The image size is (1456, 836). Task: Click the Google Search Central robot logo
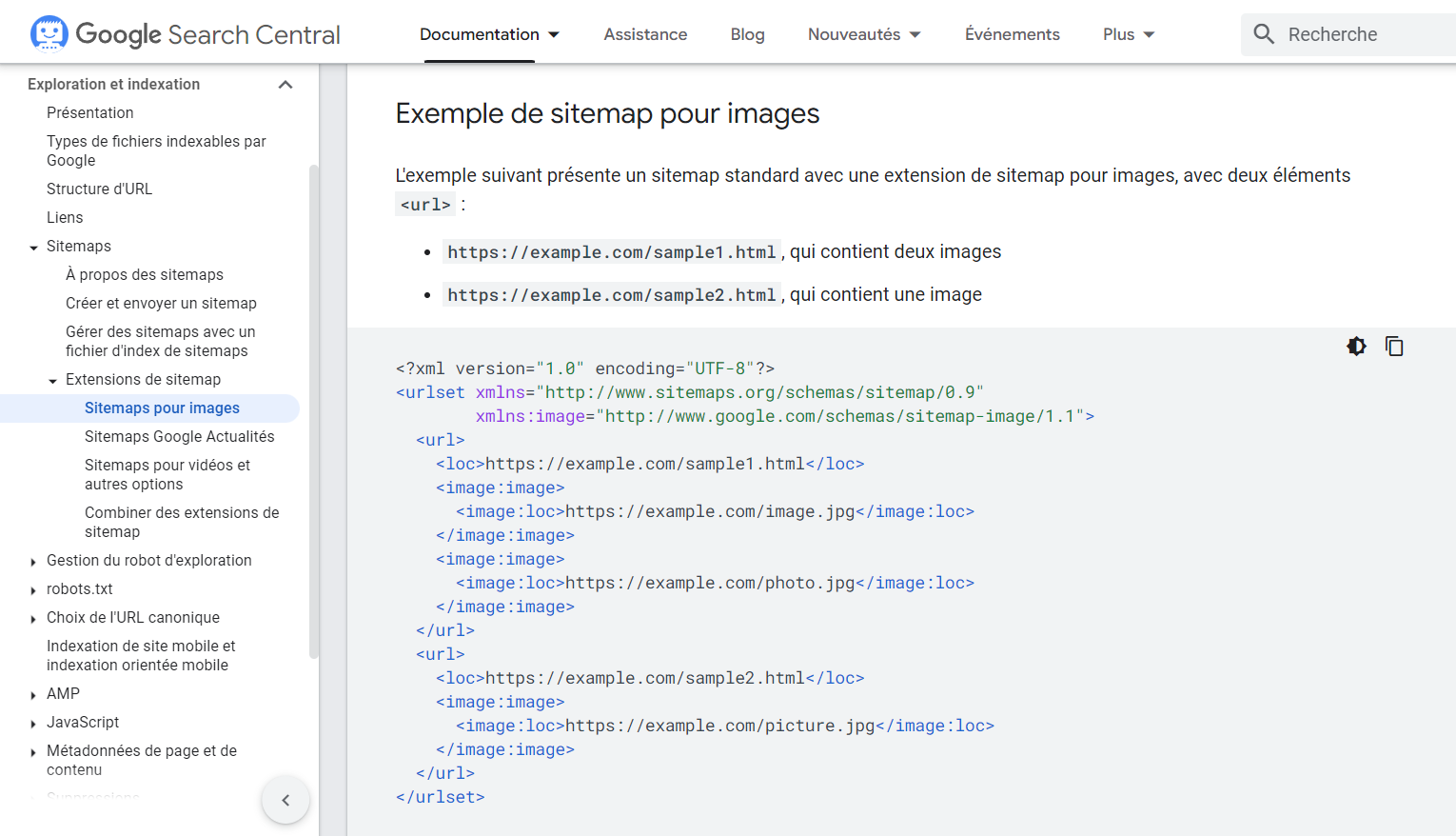click(x=48, y=31)
